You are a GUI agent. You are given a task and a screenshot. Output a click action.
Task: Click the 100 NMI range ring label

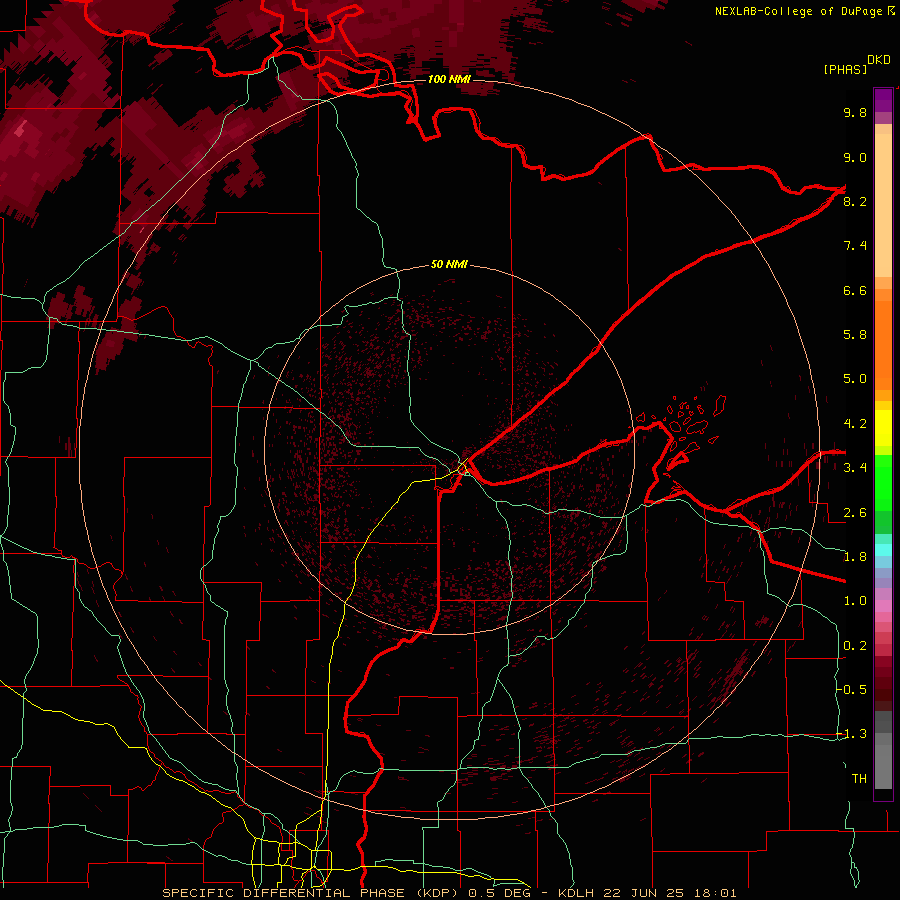(x=449, y=79)
